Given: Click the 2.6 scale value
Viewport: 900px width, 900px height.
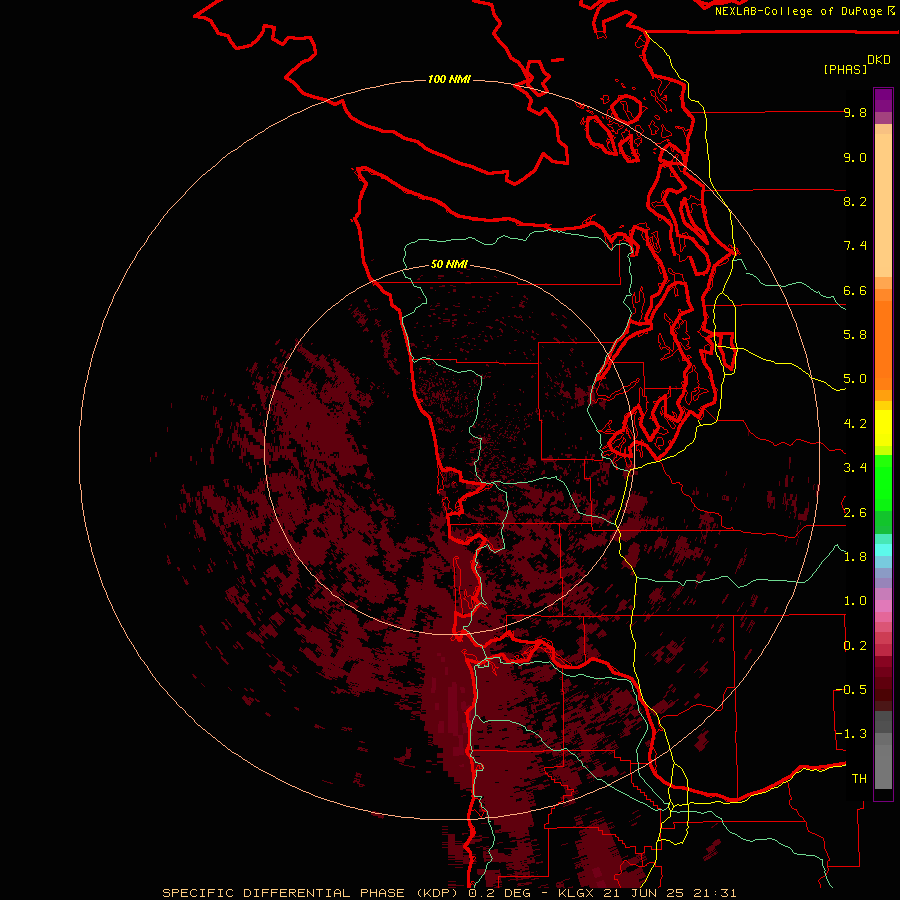Looking at the screenshot, I should [855, 513].
